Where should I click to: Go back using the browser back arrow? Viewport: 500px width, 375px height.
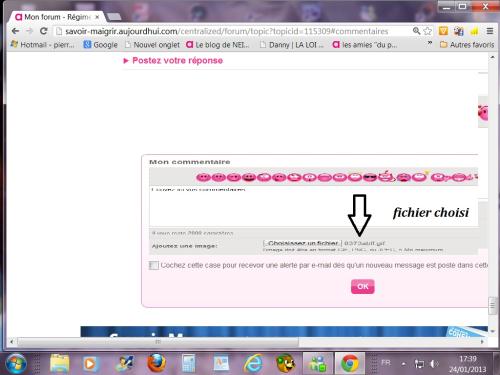(15, 31)
